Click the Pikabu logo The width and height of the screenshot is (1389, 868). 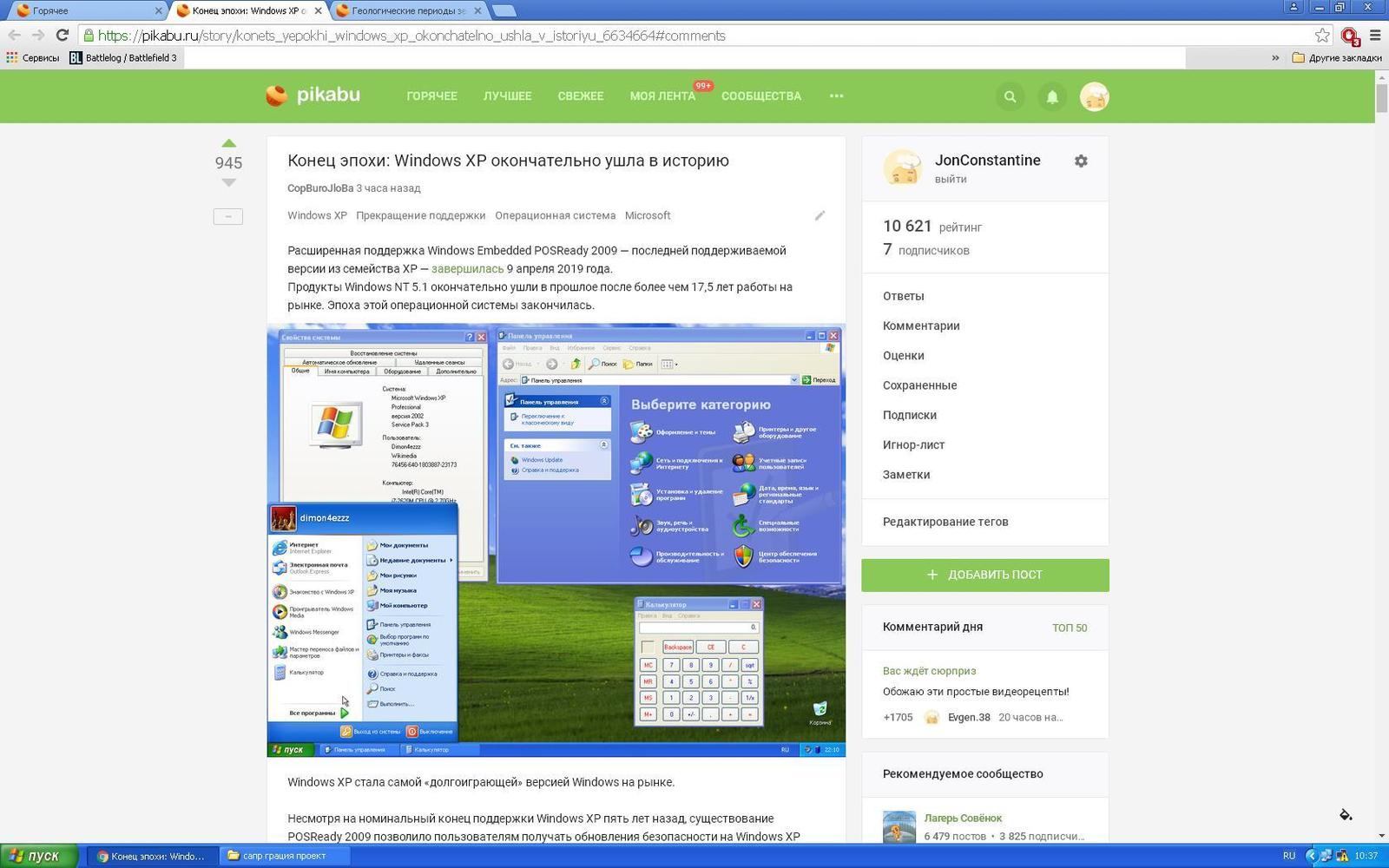click(x=313, y=95)
